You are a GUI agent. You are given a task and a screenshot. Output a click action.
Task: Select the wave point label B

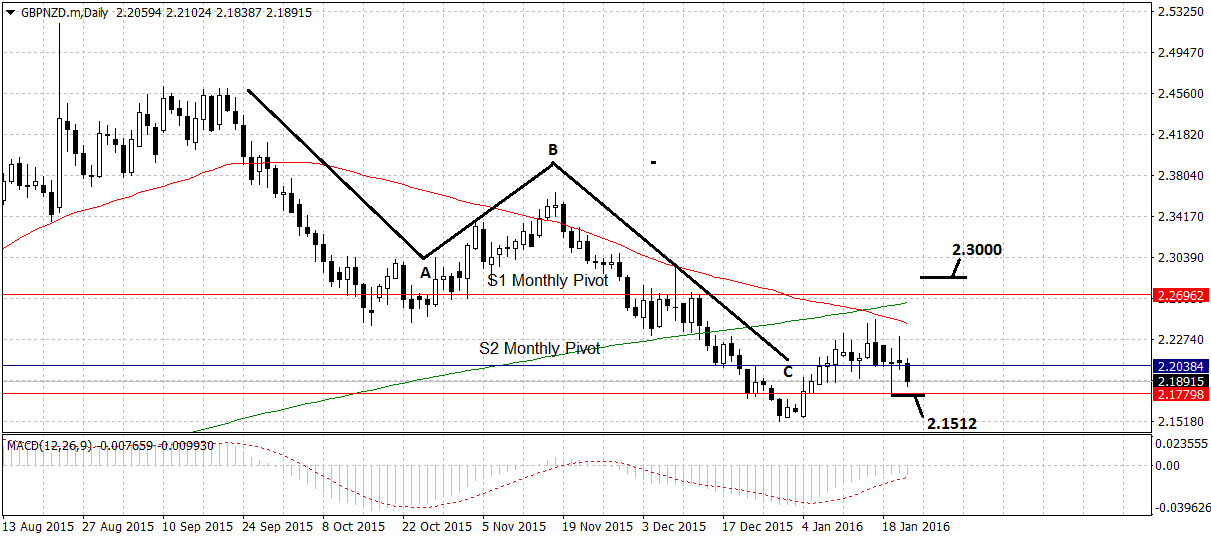click(552, 150)
